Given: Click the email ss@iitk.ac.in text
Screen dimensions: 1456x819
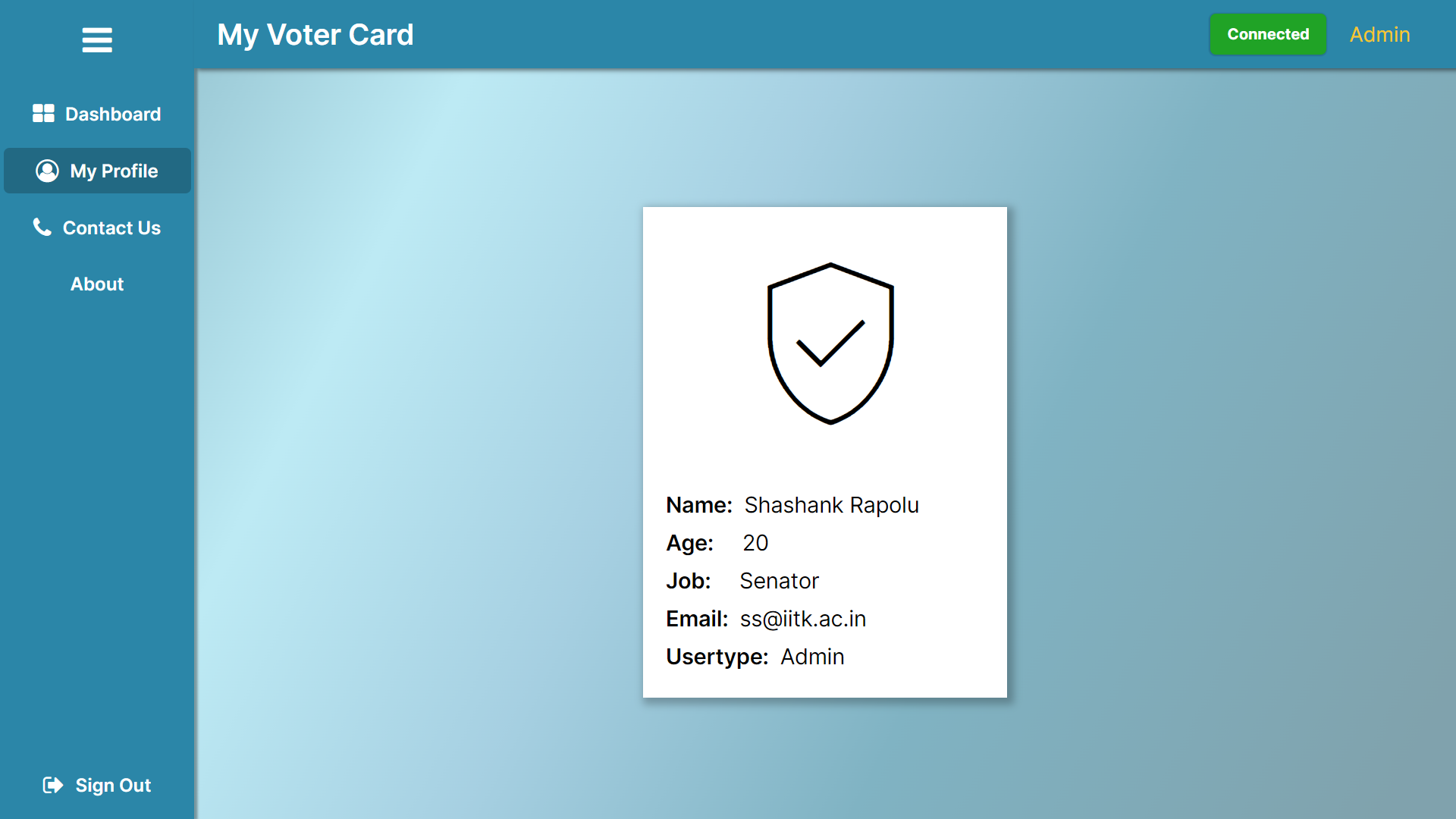Looking at the screenshot, I should pyautogui.click(x=802, y=619).
